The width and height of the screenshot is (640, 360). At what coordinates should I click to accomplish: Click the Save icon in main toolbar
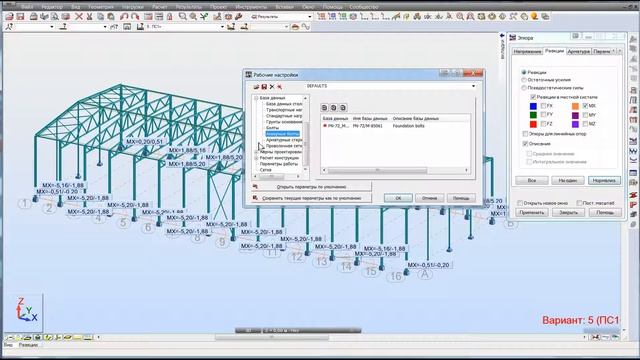(20, 17)
